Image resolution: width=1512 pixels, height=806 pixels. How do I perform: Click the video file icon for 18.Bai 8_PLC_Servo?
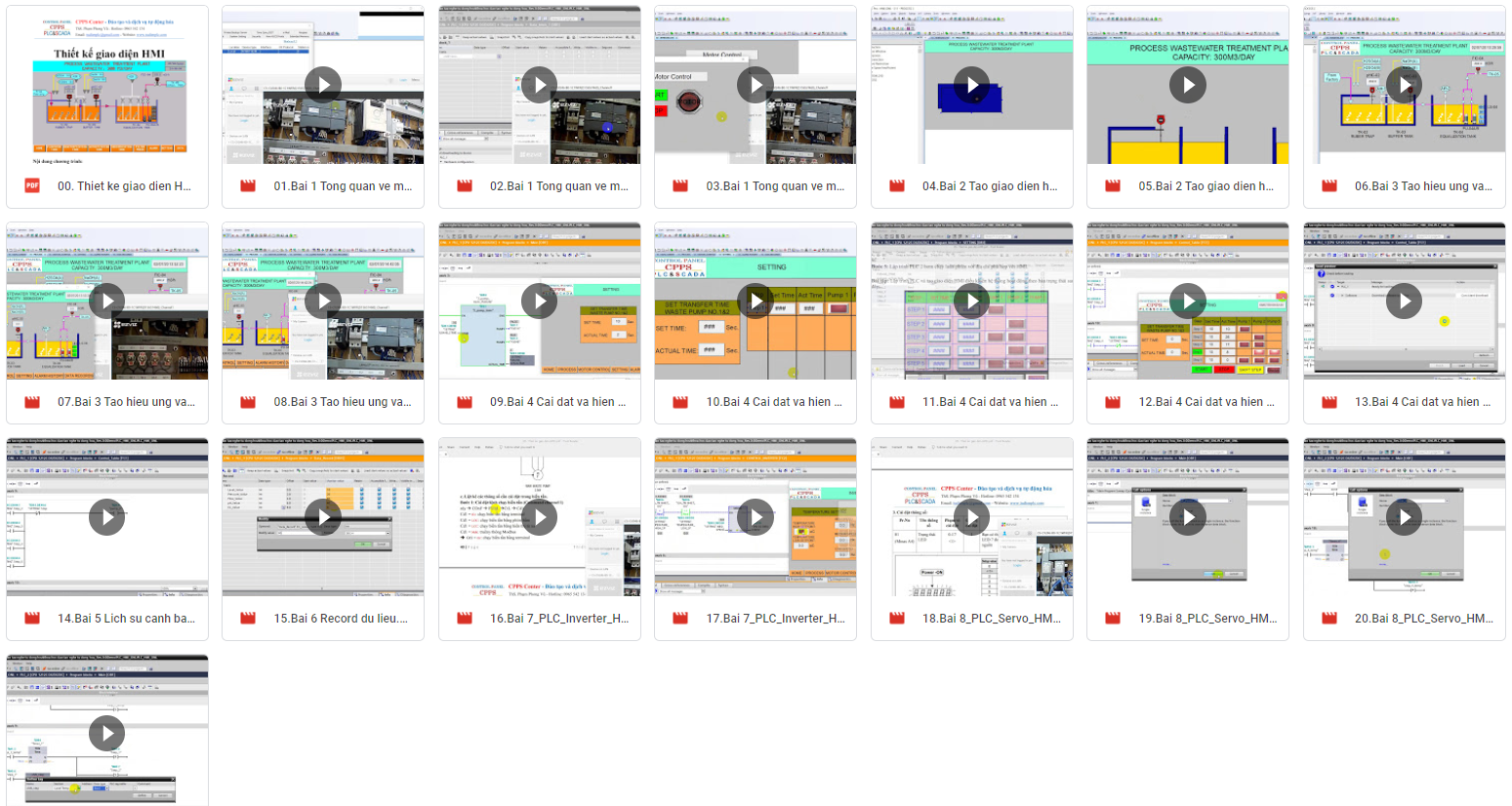click(x=897, y=618)
